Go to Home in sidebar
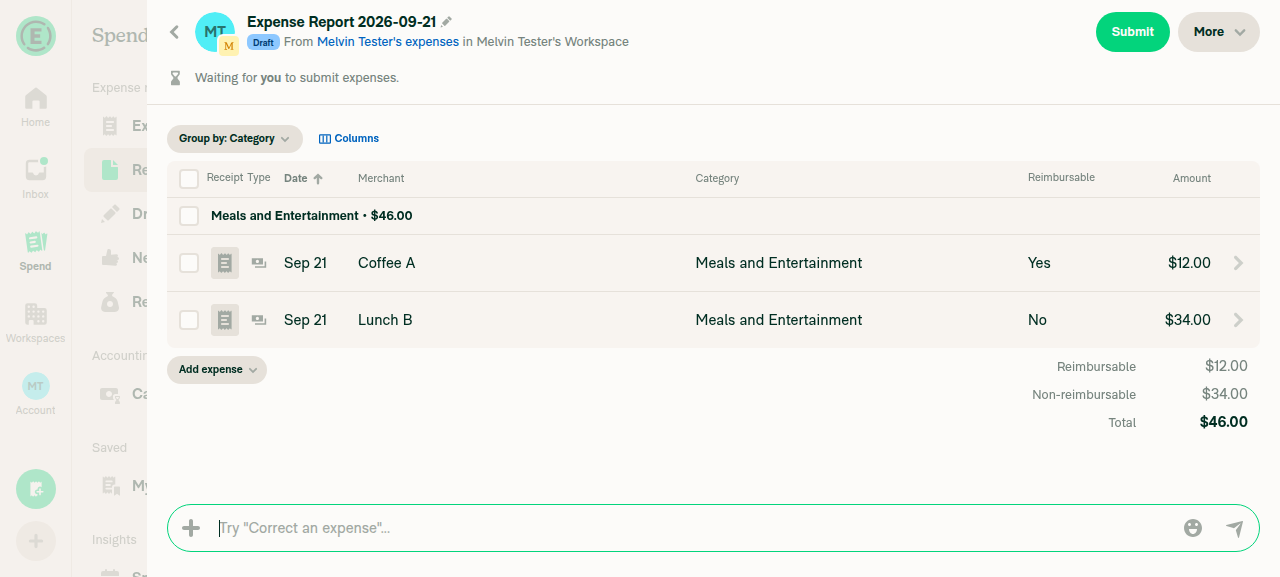The image size is (1280, 577). (36, 107)
